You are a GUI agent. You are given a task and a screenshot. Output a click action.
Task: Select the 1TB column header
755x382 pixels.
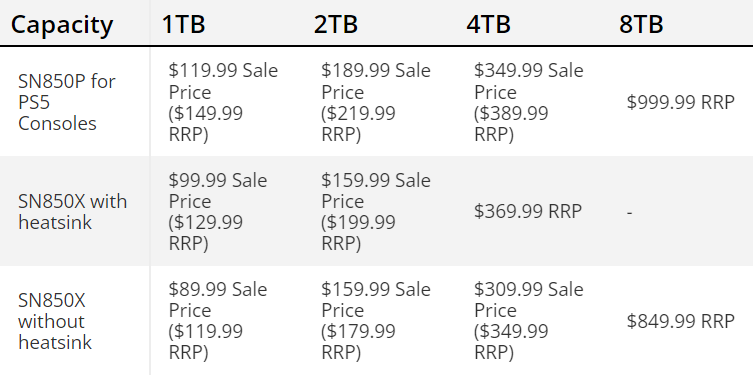click(x=183, y=24)
